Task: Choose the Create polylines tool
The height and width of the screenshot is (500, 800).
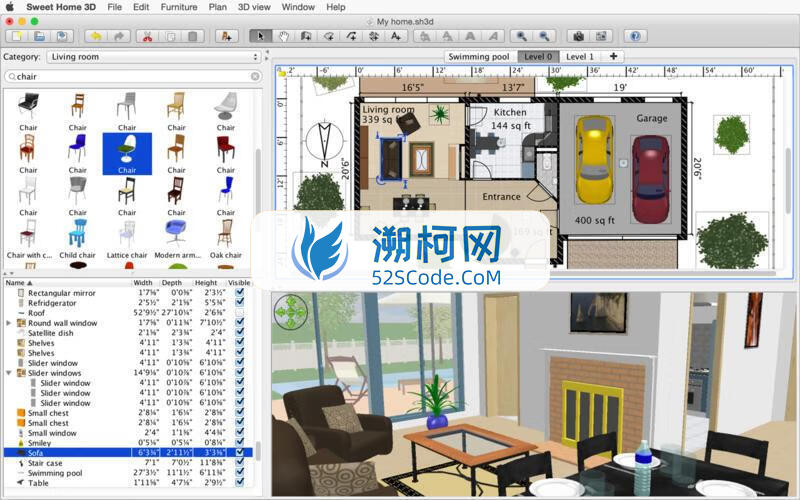Action: pos(351,36)
